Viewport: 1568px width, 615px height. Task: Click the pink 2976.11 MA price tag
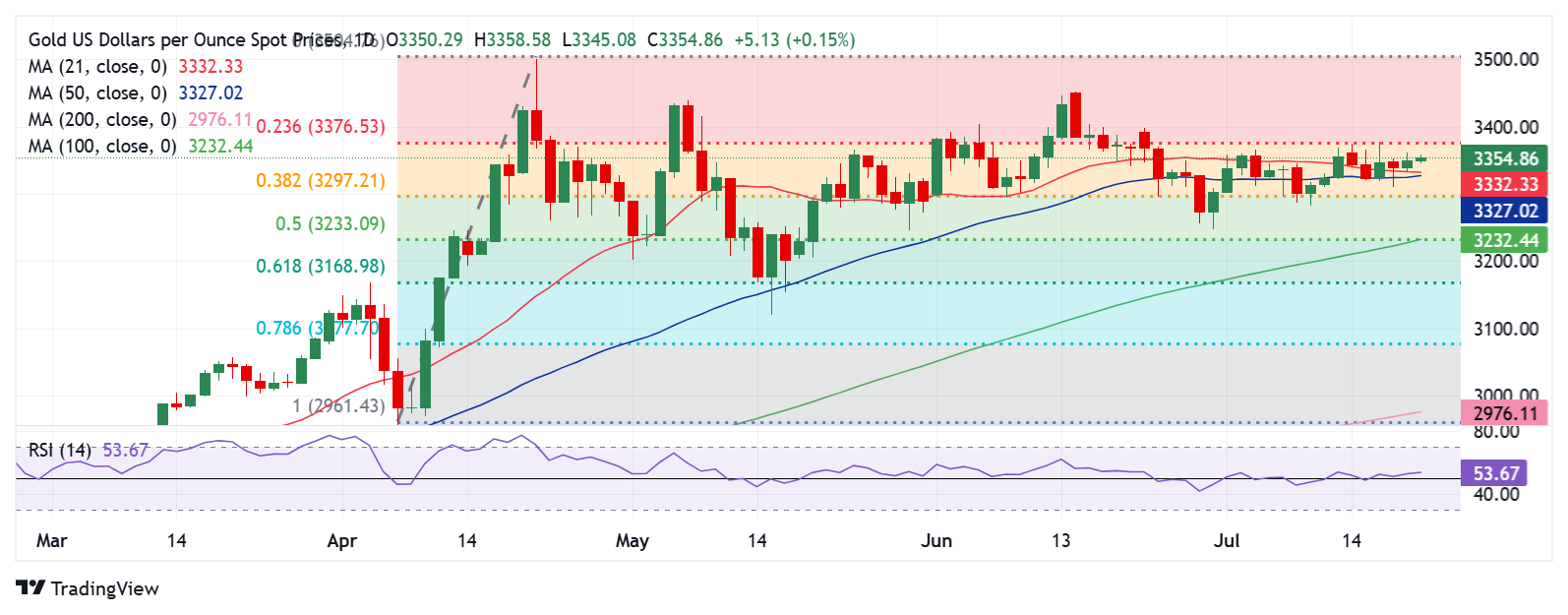(x=1505, y=413)
